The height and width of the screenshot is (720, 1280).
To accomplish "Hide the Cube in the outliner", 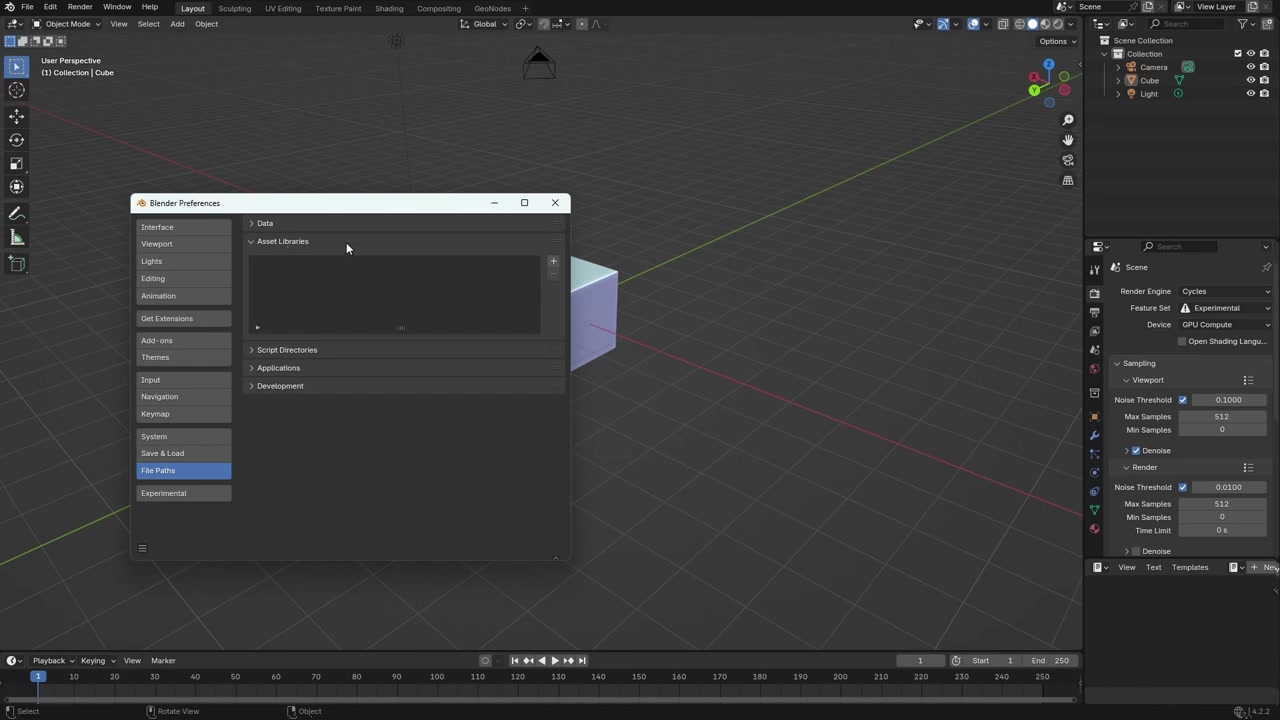I will (1250, 80).
